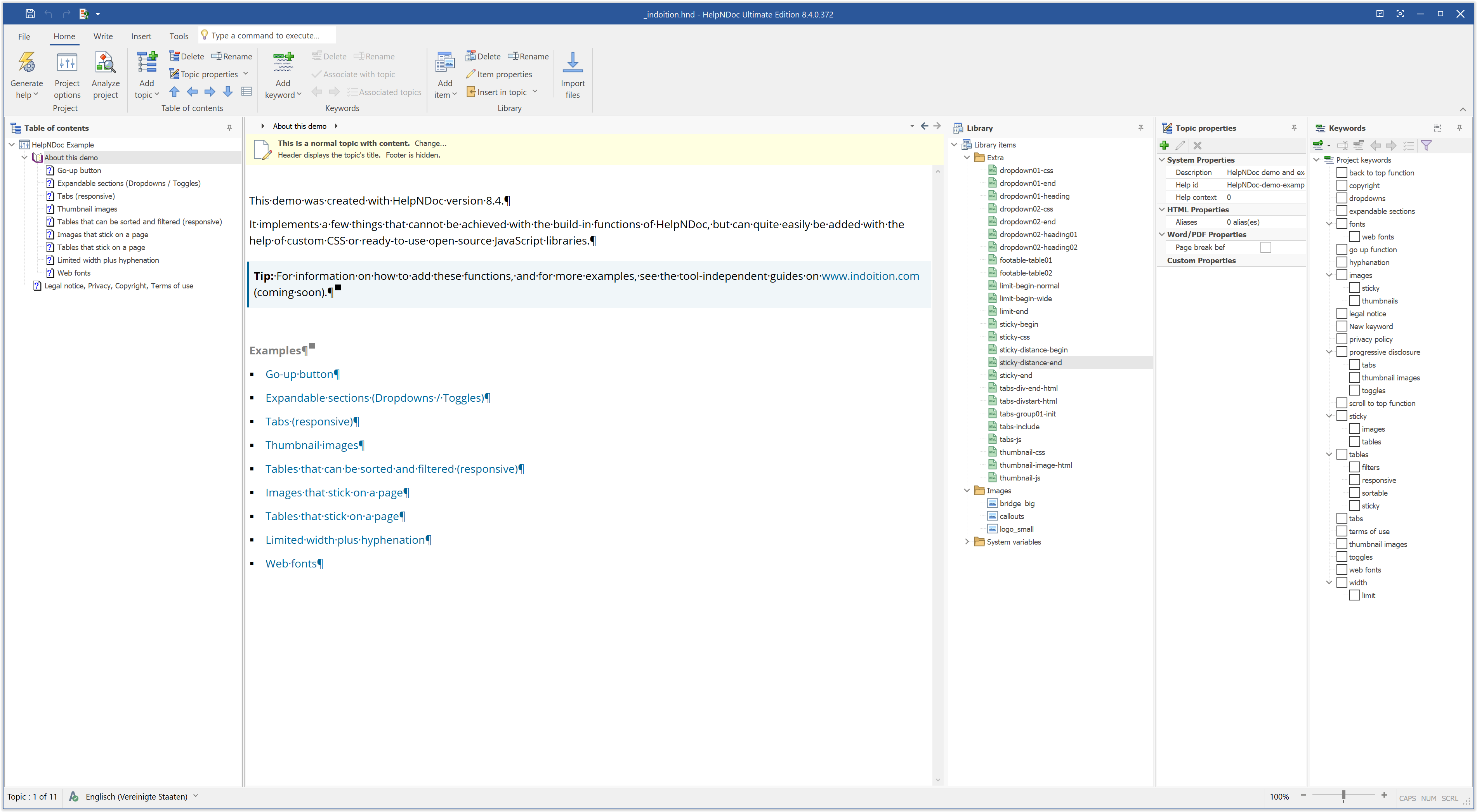The image size is (1477, 812).
Task: Collapse the About this demo topic node
Action: click(24, 157)
